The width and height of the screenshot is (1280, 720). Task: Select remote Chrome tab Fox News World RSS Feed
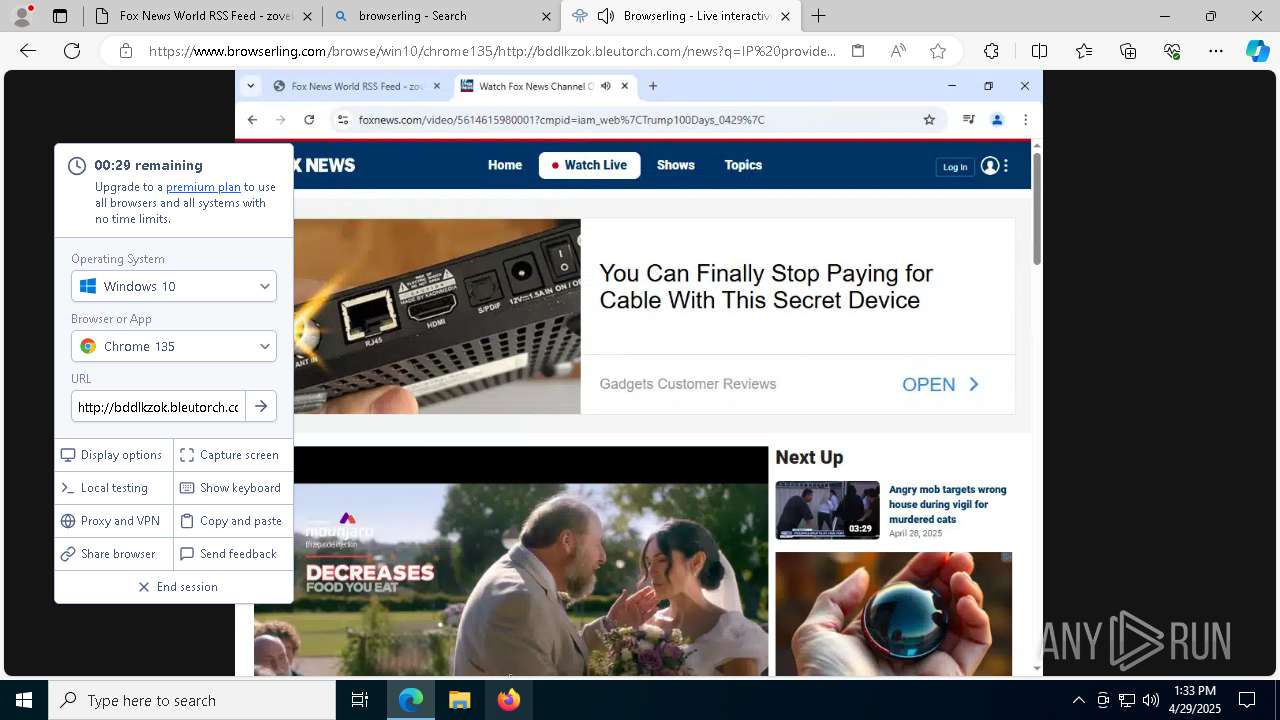(x=357, y=86)
